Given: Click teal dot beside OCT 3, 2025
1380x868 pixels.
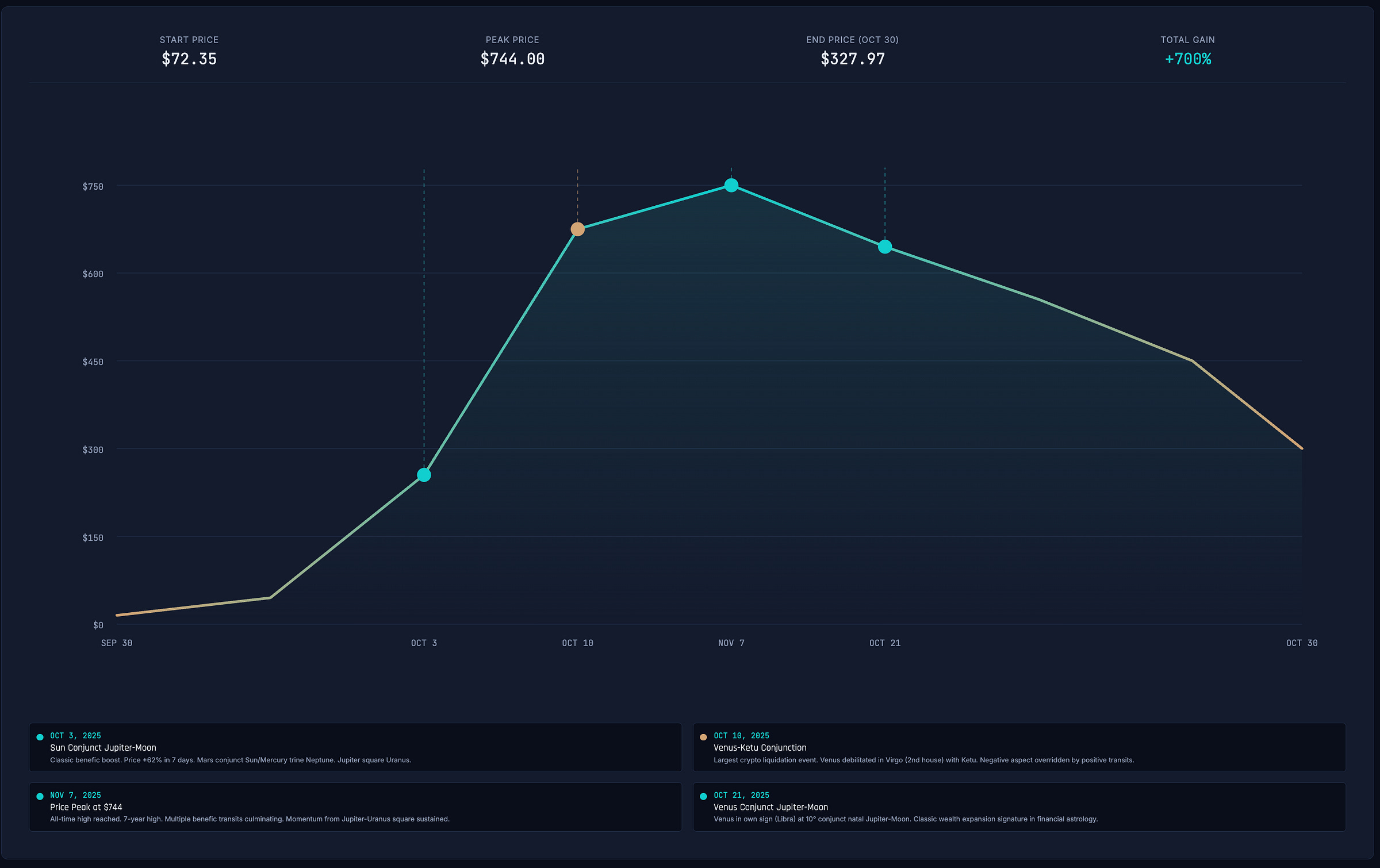Looking at the screenshot, I should [x=40, y=737].
